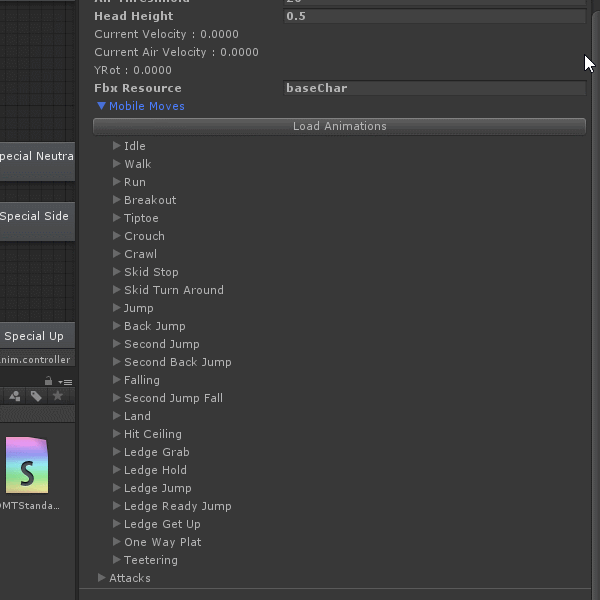The height and width of the screenshot is (600, 600).
Task: Collapse the Mobile Moves foldout
Action: pyautogui.click(x=101, y=106)
